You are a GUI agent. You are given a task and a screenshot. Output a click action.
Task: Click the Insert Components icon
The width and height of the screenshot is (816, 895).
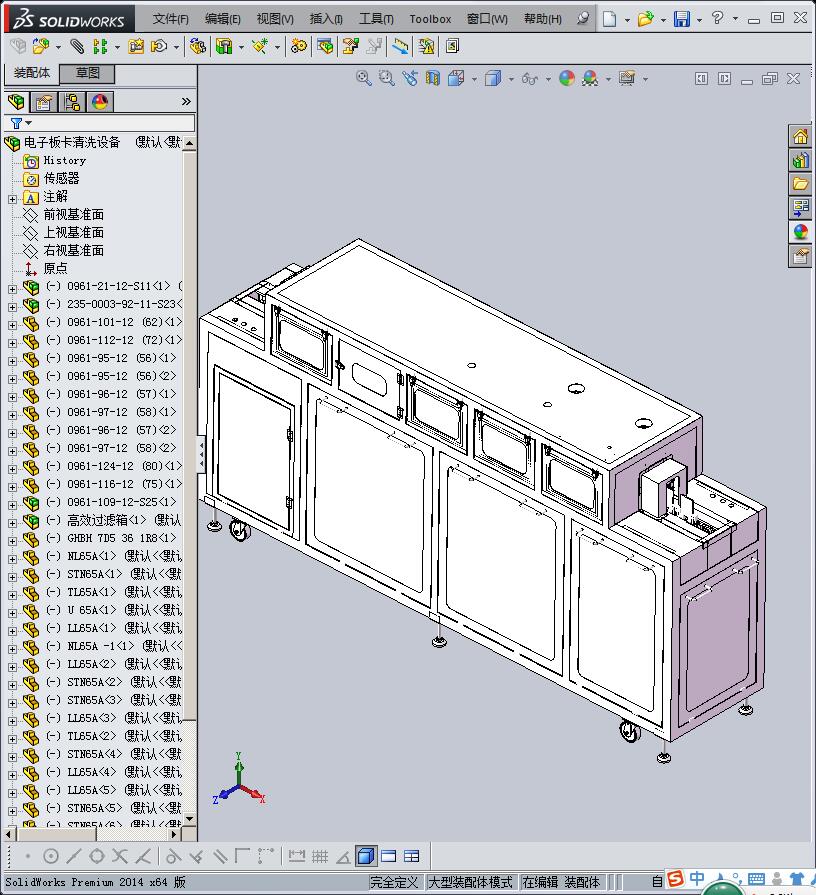(41, 46)
